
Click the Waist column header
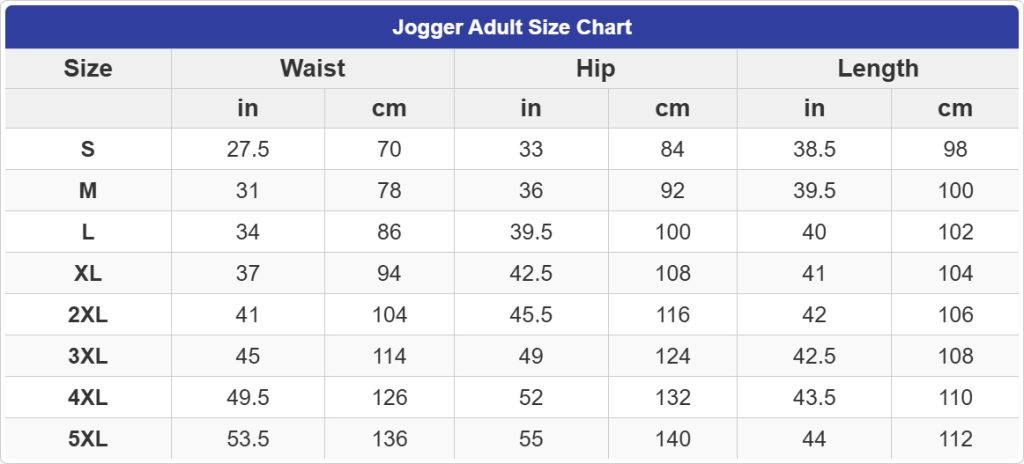tap(312, 68)
